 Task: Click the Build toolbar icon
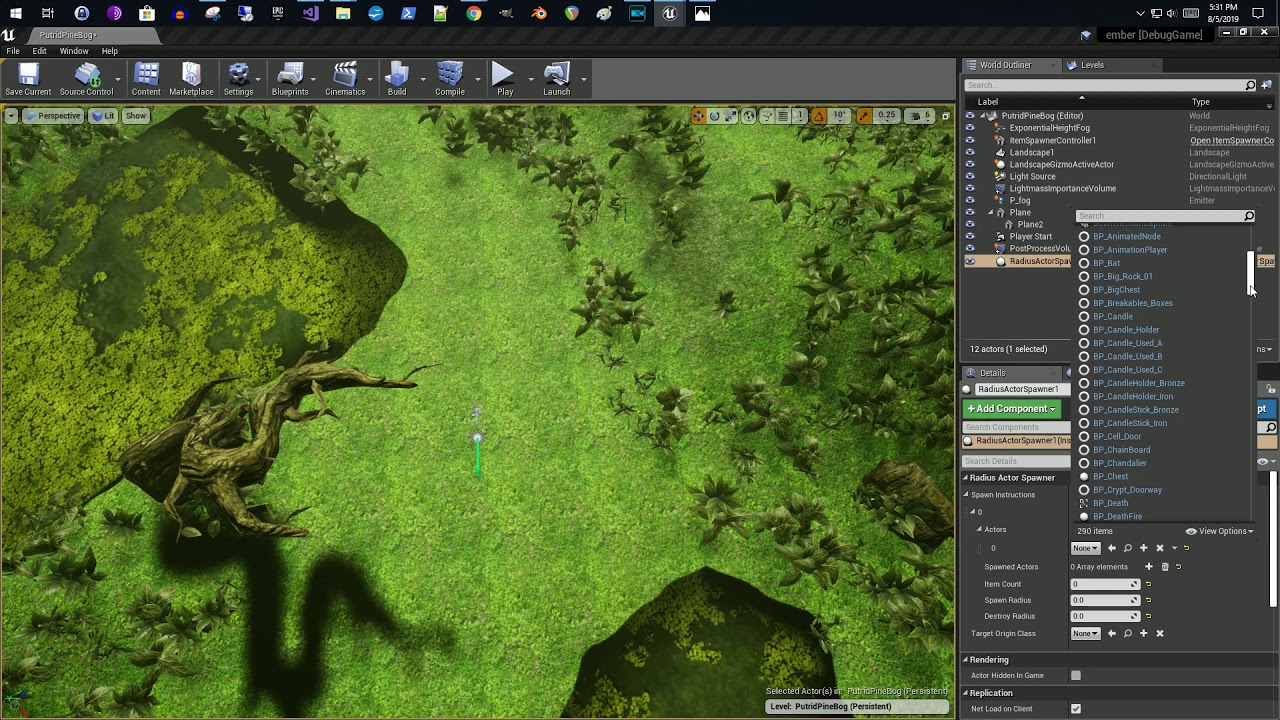[x=397, y=80]
